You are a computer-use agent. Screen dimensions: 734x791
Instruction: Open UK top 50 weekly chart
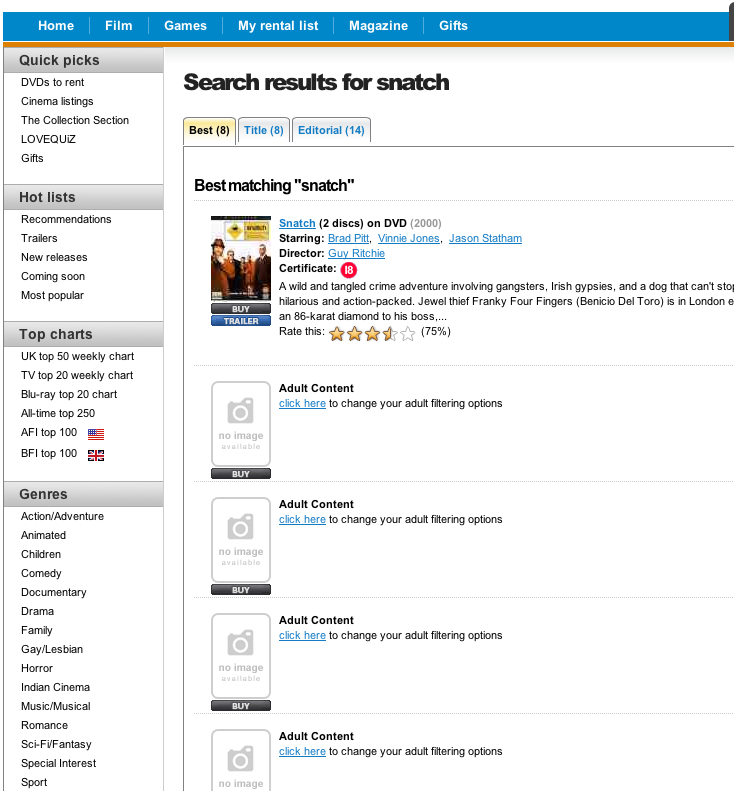point(77,356)
